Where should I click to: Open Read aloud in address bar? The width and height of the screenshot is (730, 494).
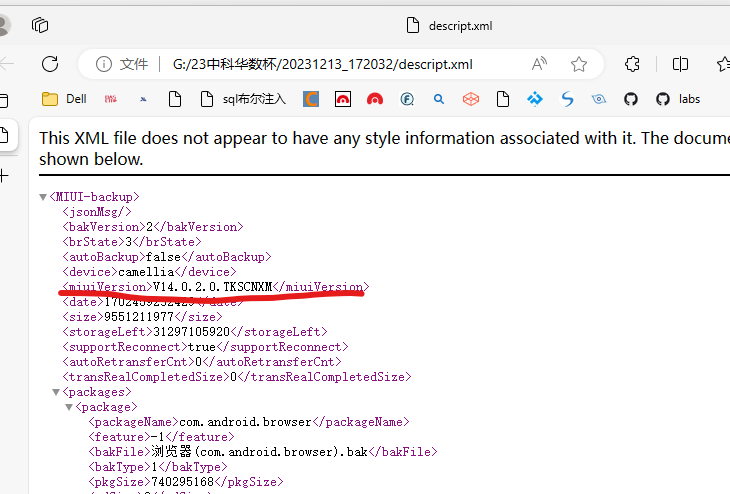(x=539, y=64)
